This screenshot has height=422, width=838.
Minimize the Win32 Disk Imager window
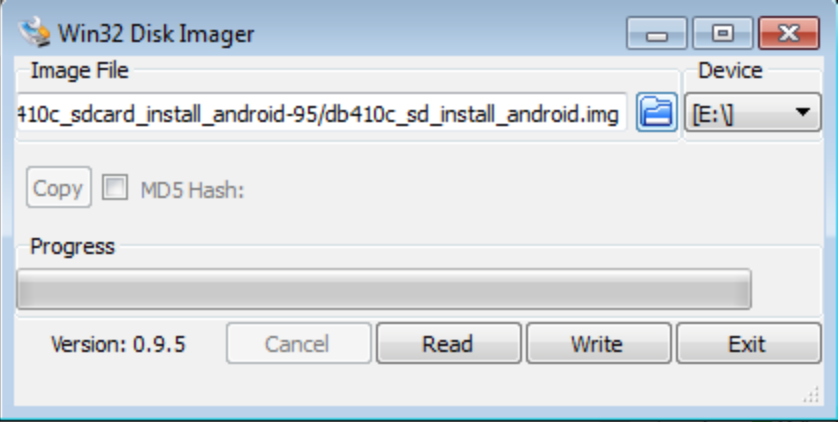click(x=657, y=34)
